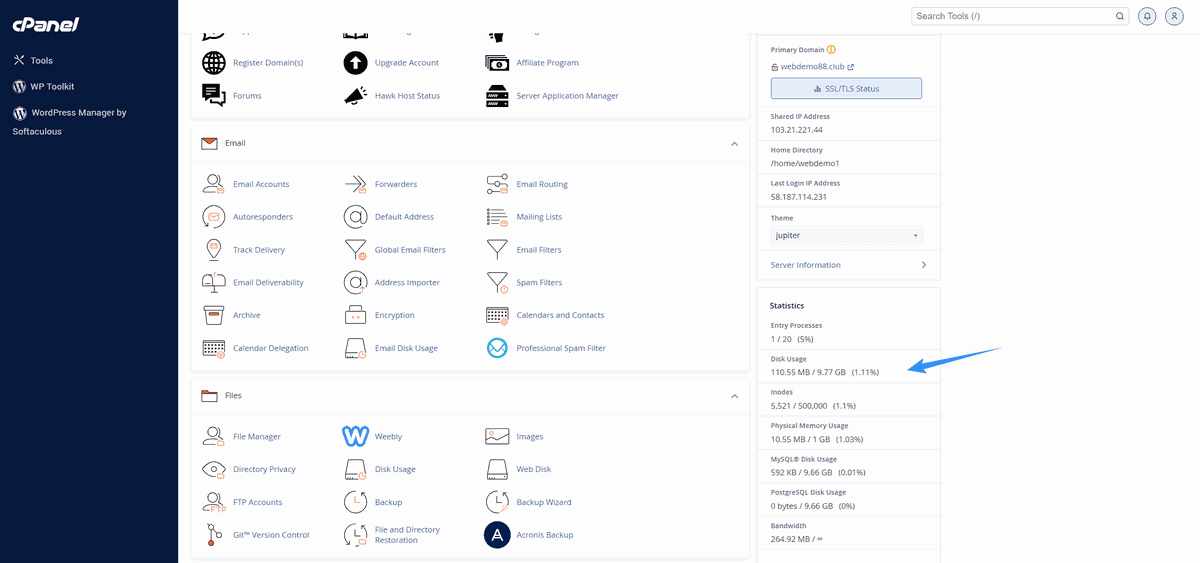
Task: Open the Default Address icon
Action: (x=355, y=216)
